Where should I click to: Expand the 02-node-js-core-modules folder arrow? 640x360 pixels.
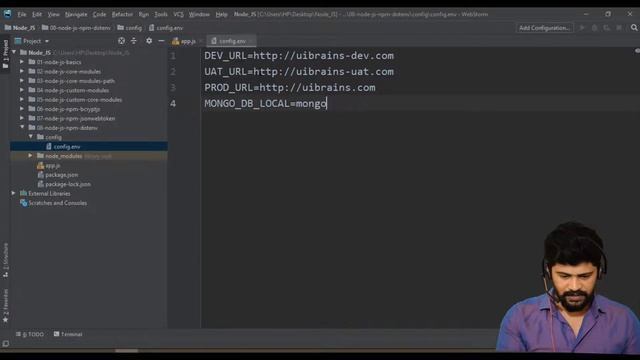click(22, 71)
